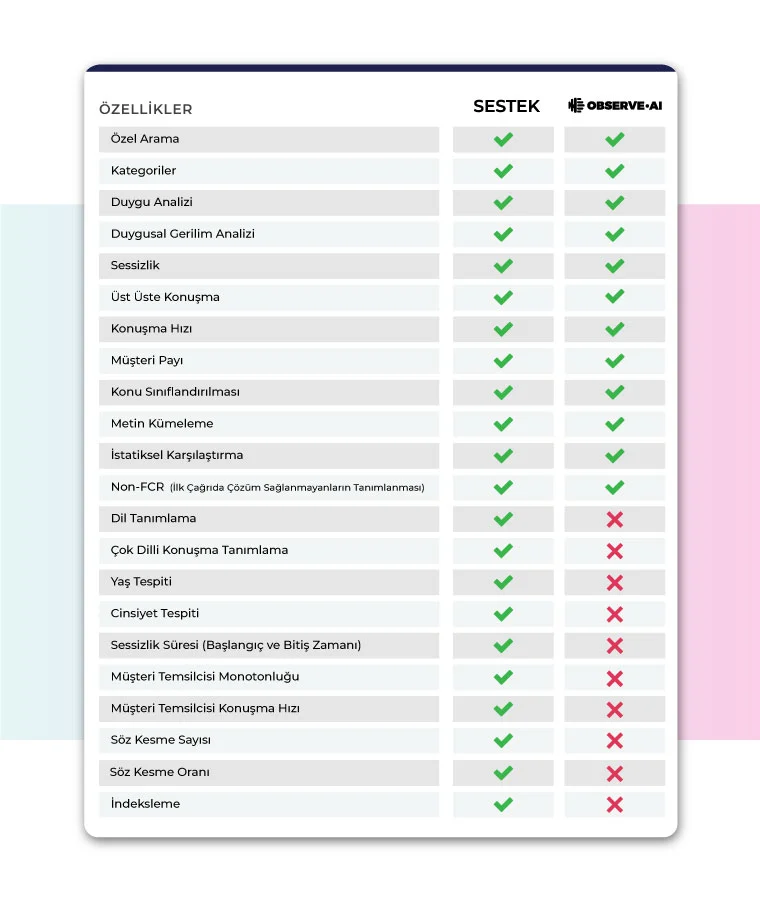Click the Non-FCR feature row label

click(x=267, y=487)
